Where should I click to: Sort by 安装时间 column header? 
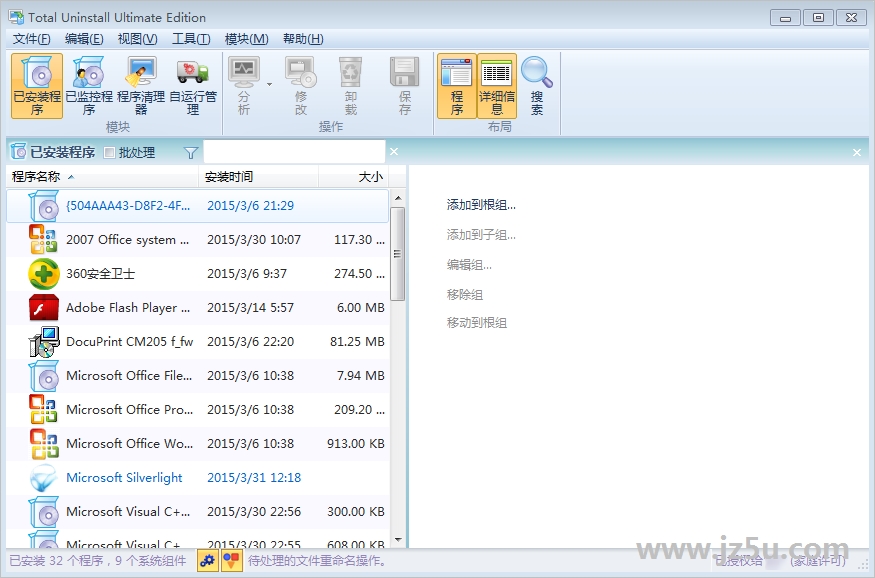coord(258,177)
